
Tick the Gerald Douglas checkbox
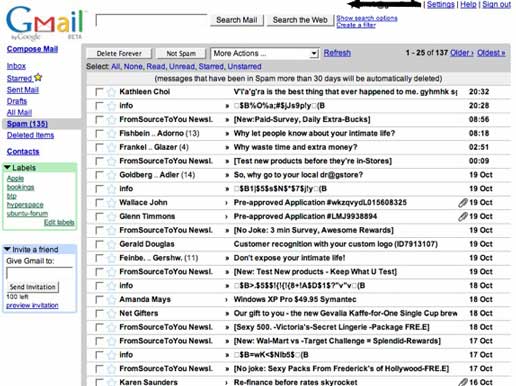tap(99, 244)
